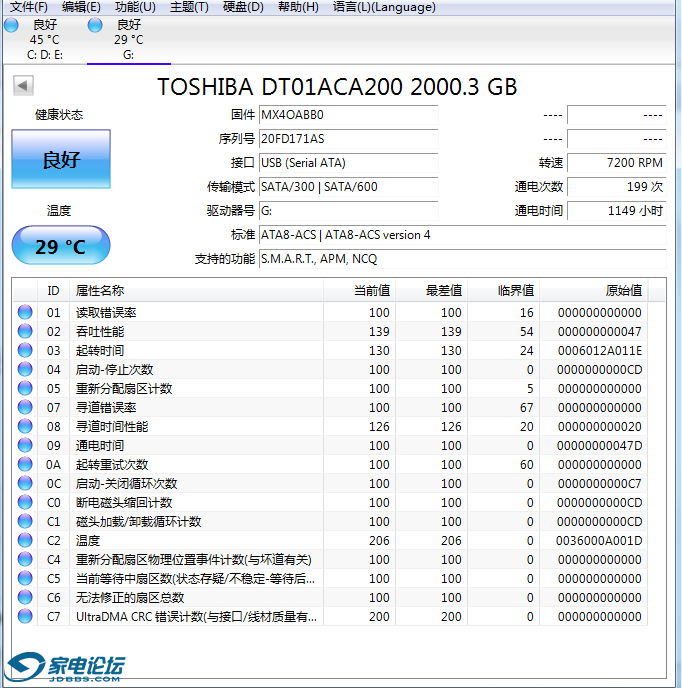The height and width of the screenshot is (688, 682).
Task: Click the 原始值 column header
Action: click(593, 290)
